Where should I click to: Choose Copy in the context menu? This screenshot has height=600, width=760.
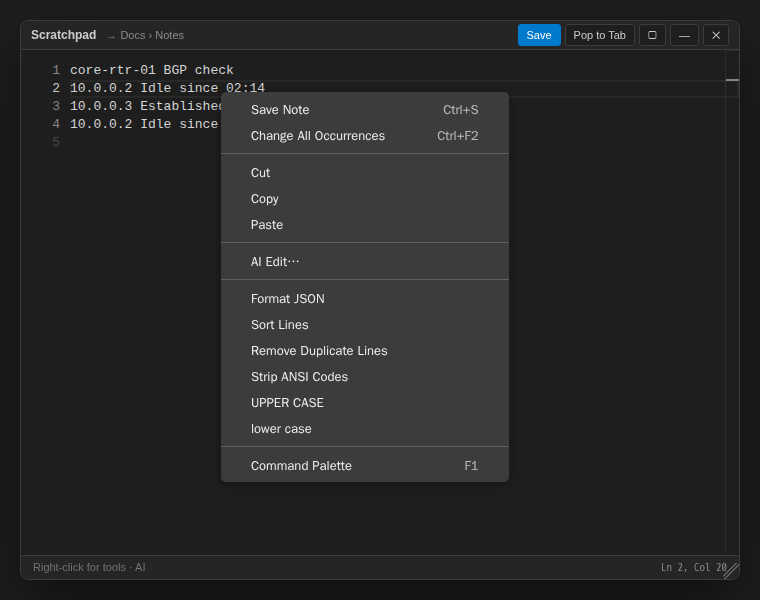(x=364, y=199)
